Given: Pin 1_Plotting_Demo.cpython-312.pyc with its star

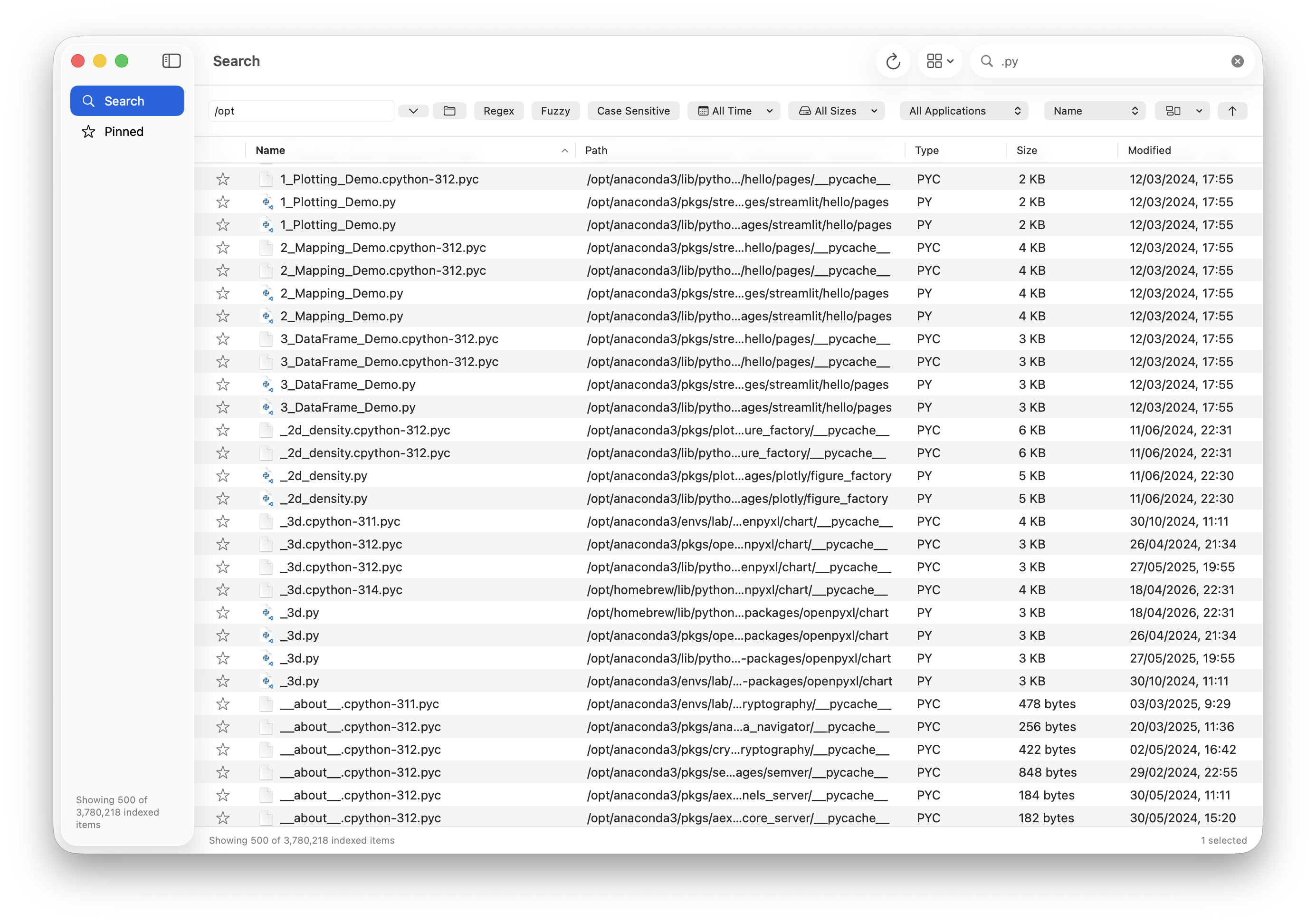Looking at the screenshot, I should [223, 179].
